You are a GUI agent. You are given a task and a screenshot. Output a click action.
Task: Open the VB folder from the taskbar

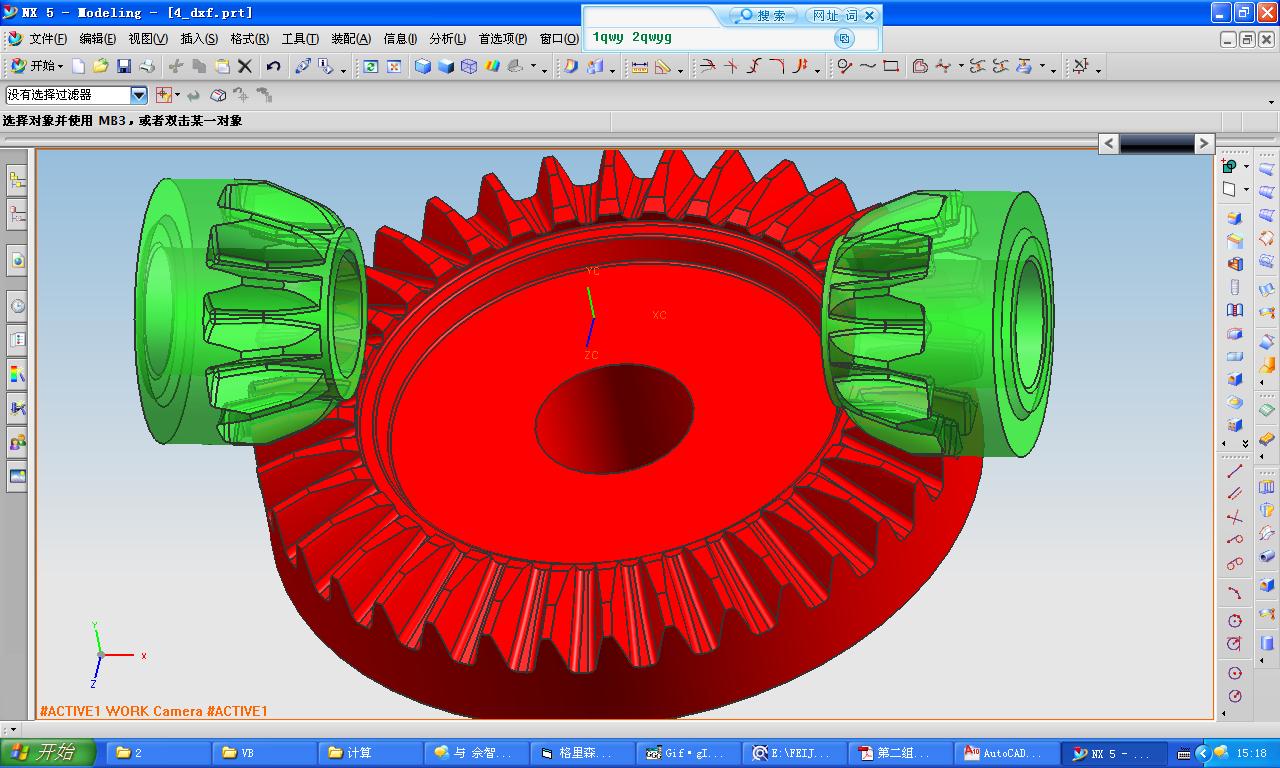click(x=264, y=753)
